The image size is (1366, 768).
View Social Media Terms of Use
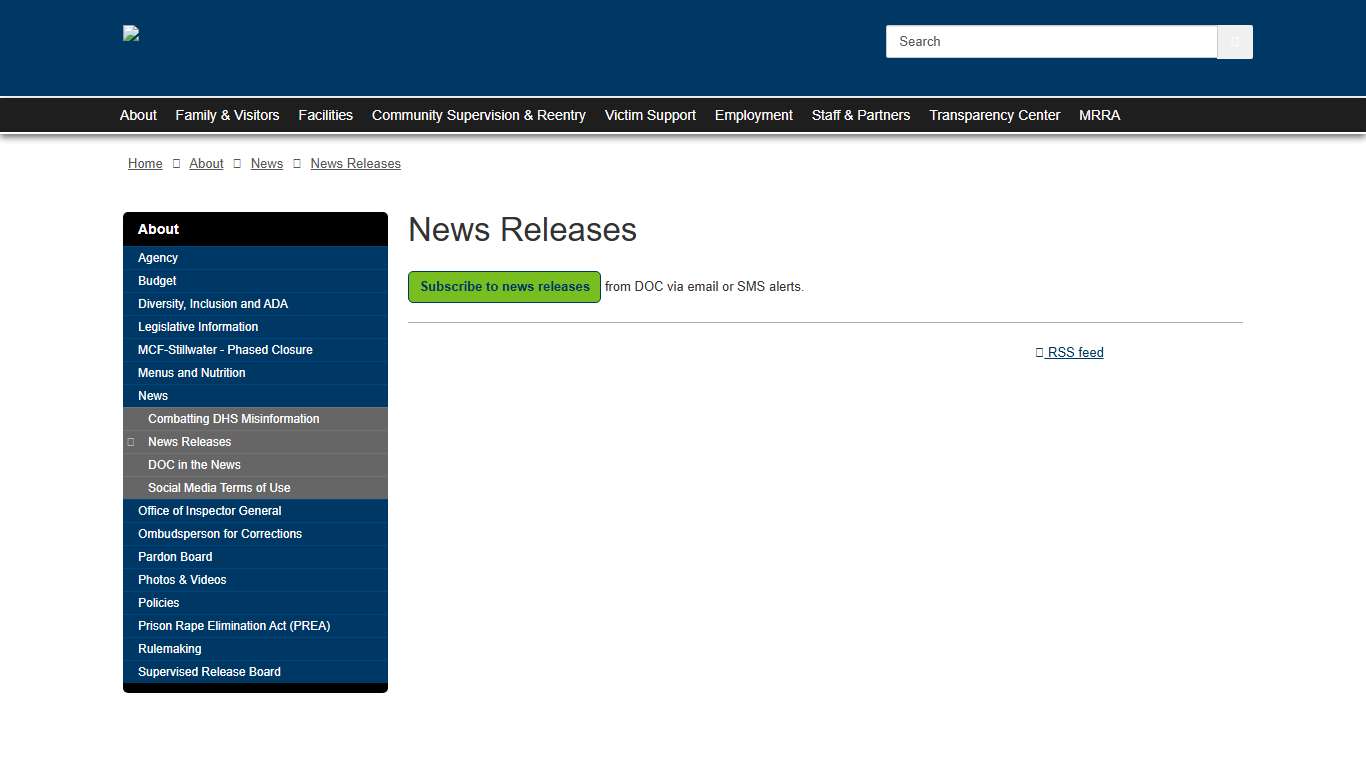[x=219, y=487]
